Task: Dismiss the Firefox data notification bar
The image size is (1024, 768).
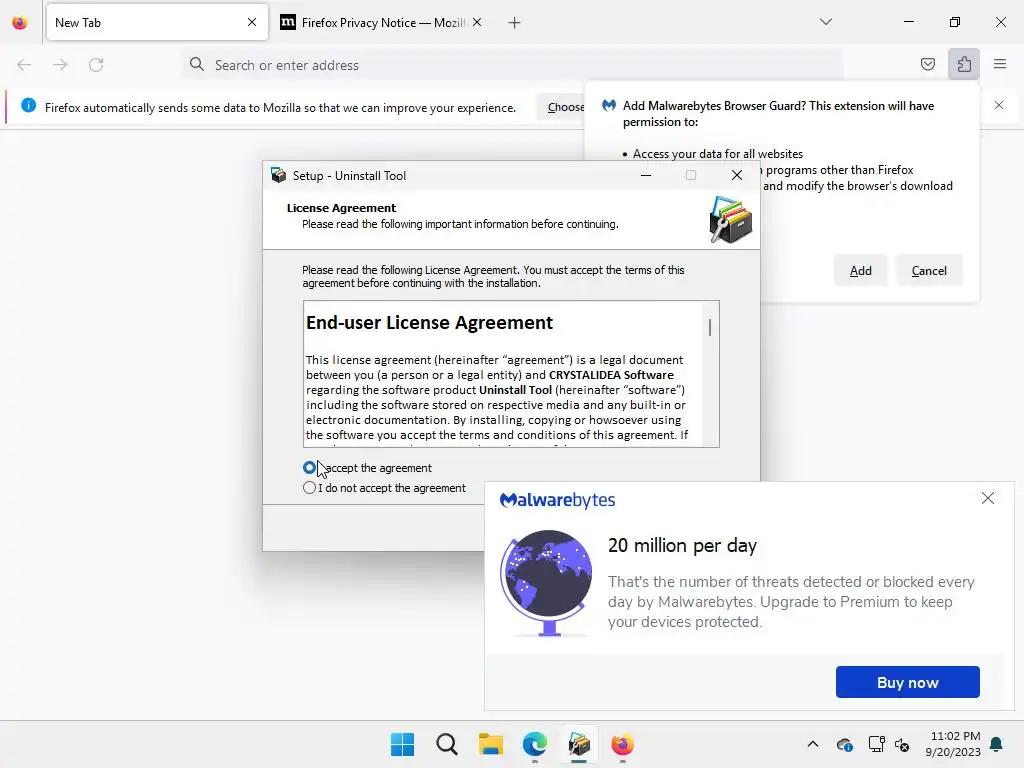Action: coord(999,105)
